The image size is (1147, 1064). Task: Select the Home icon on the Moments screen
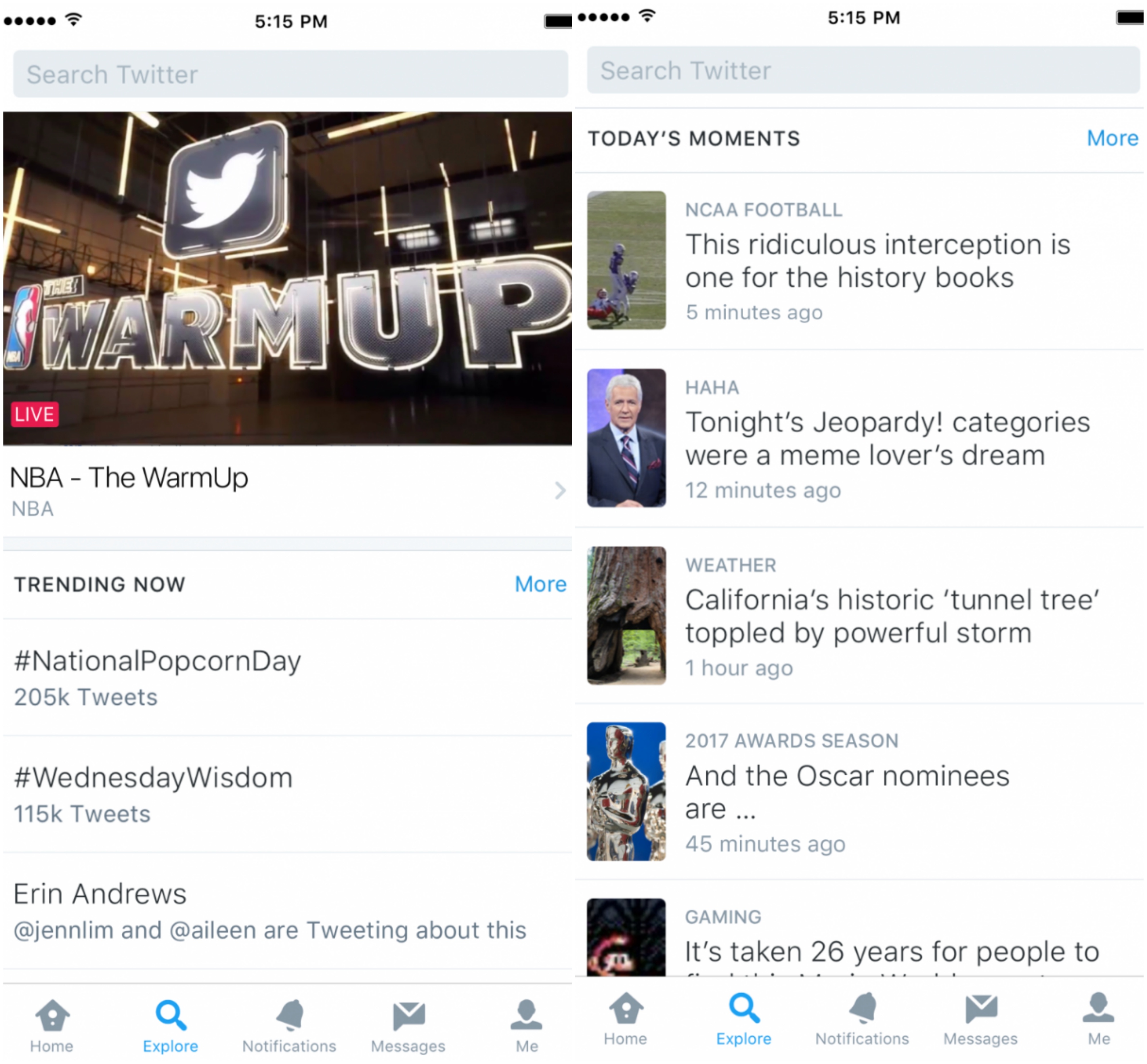tap(625, 1019)
